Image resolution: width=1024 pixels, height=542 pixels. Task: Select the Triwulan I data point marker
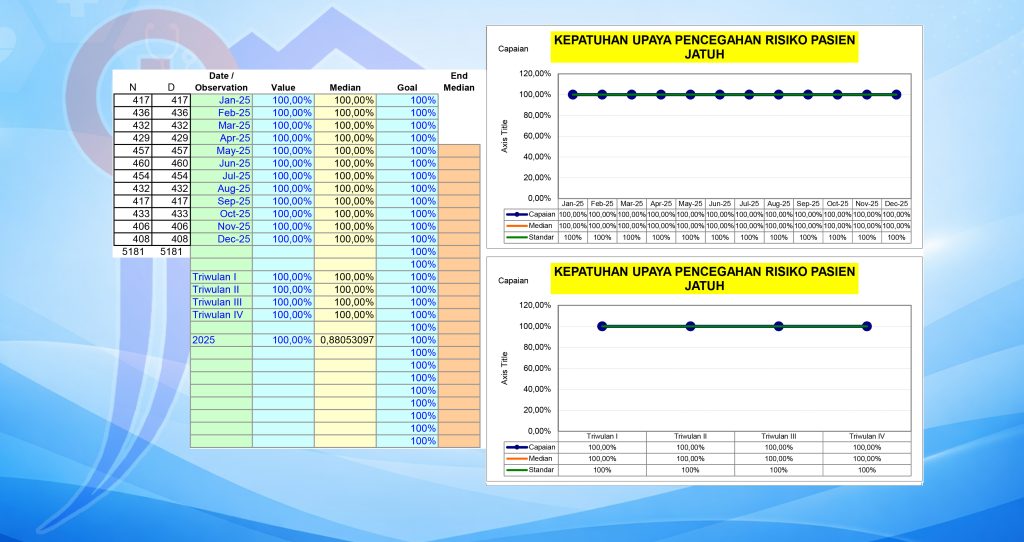pyautogui.click(x=602, y=326)
